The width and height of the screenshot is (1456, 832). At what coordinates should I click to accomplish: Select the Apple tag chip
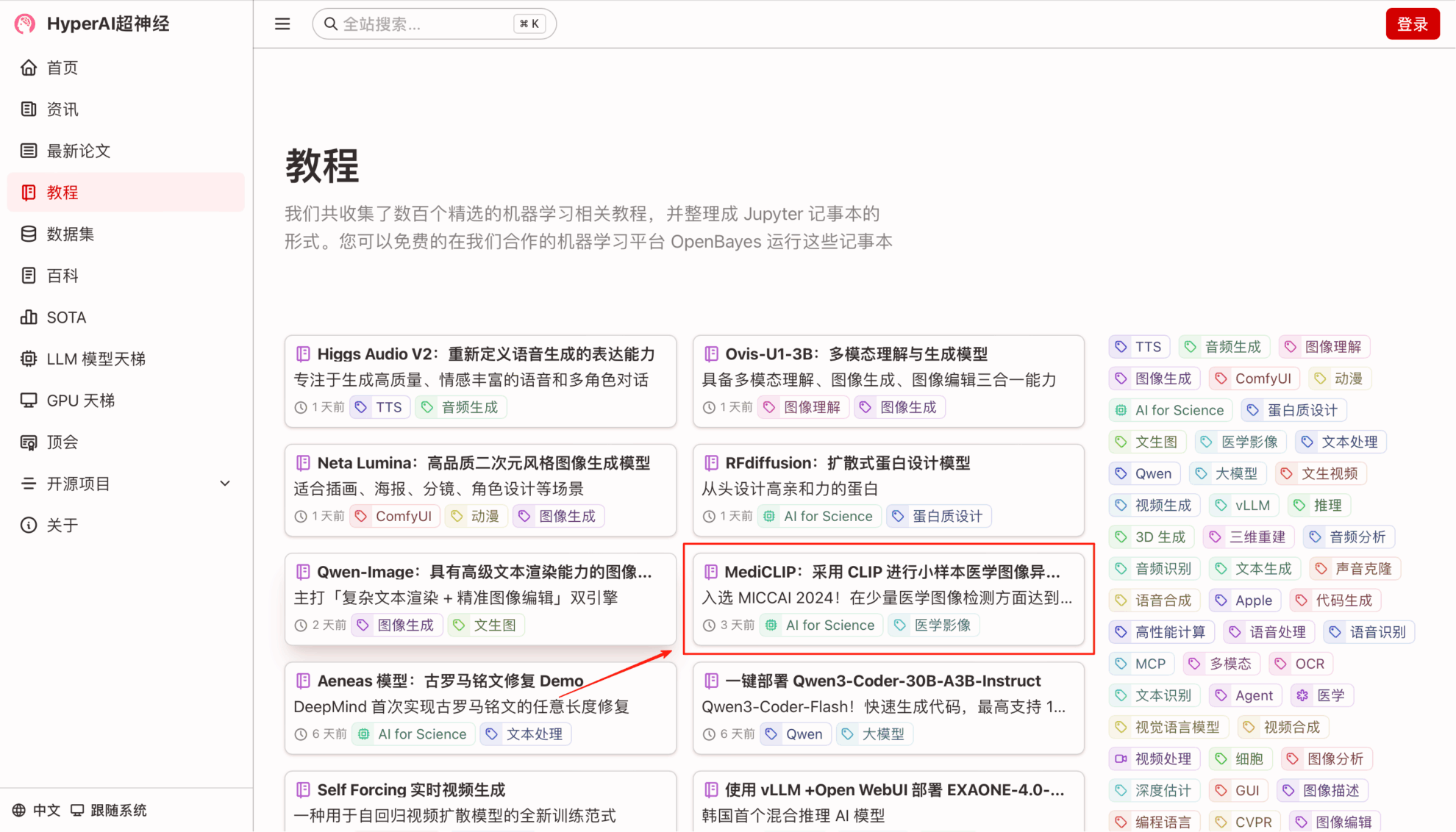tap(1245, 600)
